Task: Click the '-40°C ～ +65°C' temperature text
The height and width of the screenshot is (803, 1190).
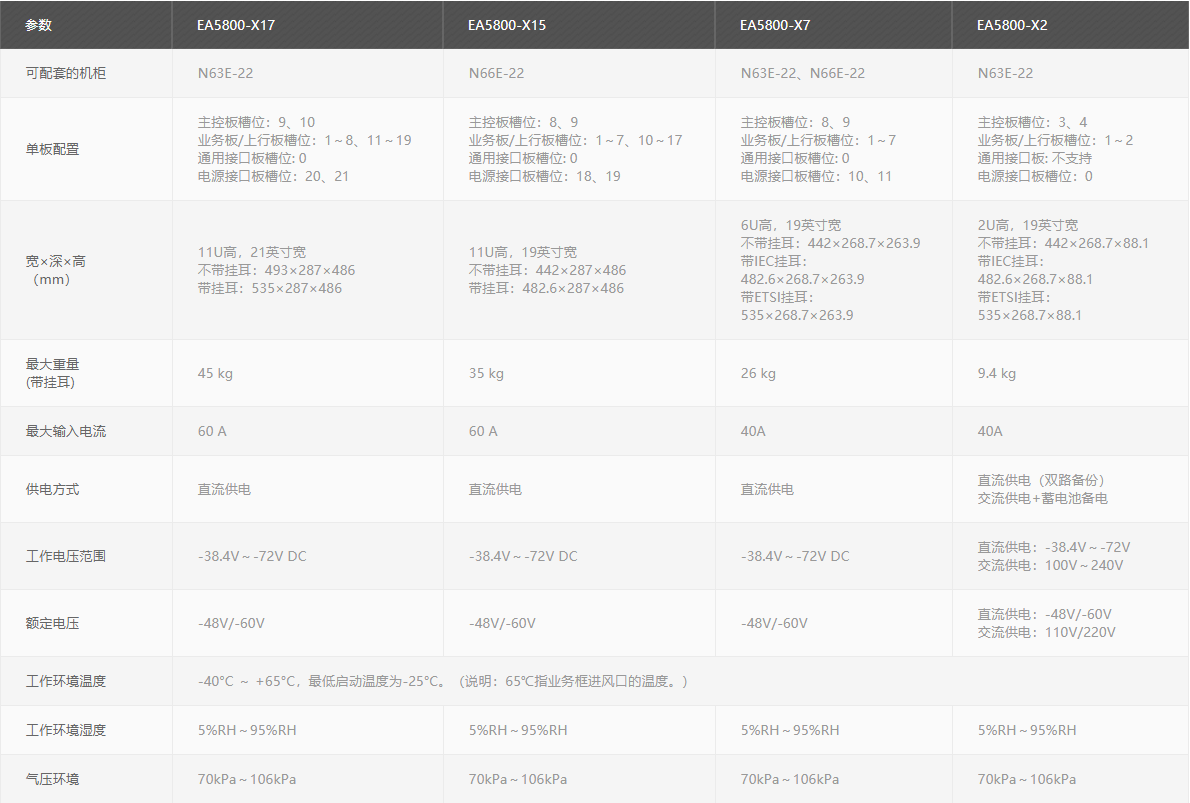Action: (x=249, y=681)
